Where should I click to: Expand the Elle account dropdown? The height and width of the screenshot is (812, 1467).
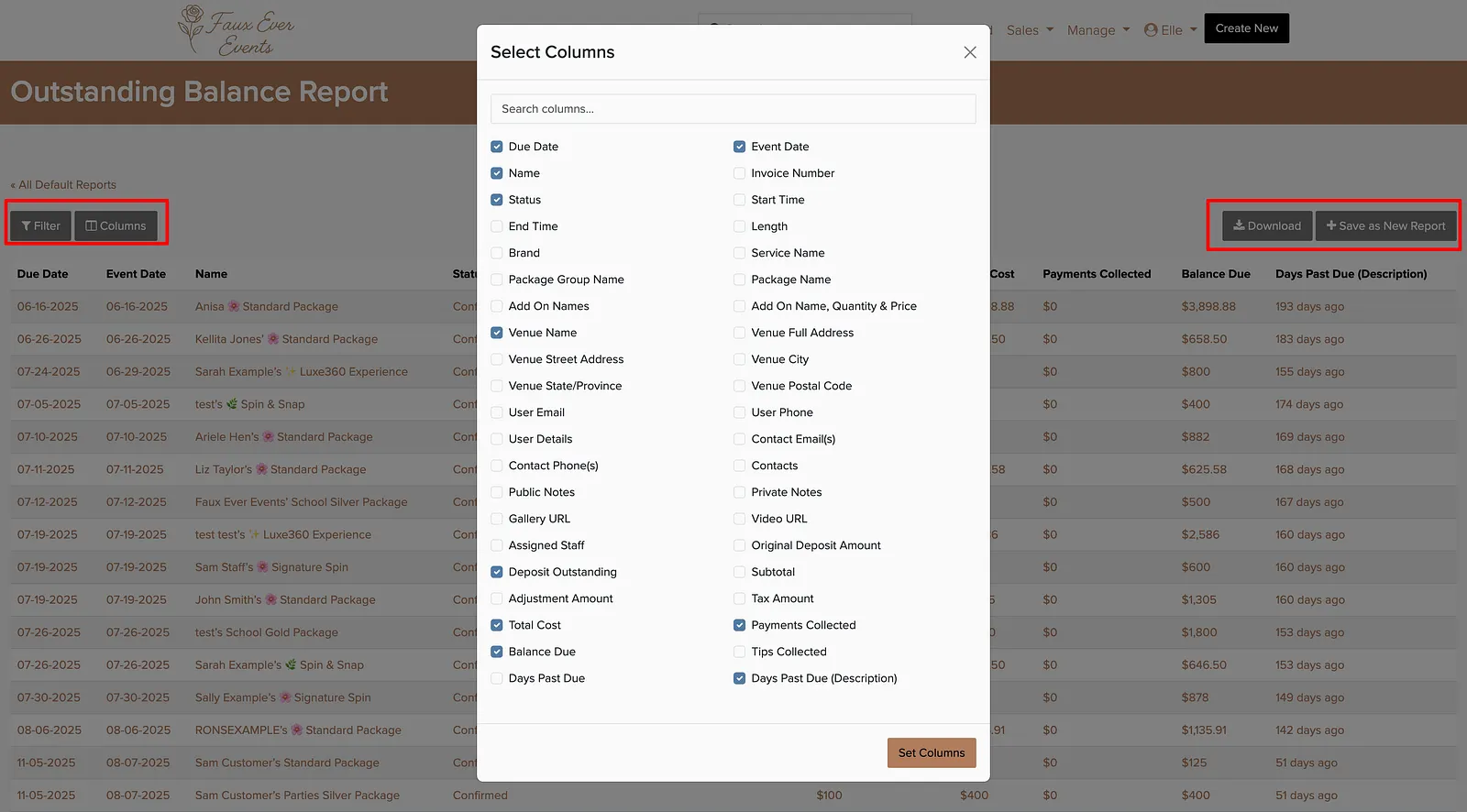point(1171,30)
